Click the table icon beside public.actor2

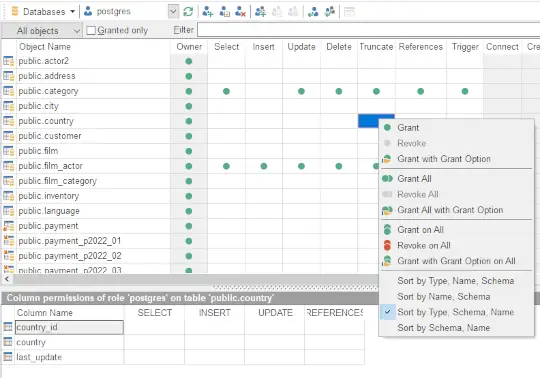coord(8,61)
